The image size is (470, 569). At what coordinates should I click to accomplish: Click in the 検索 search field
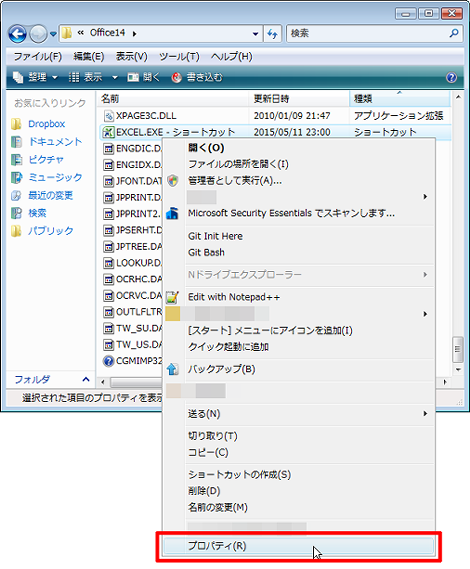pyautogui.click(x=367, y=33)
